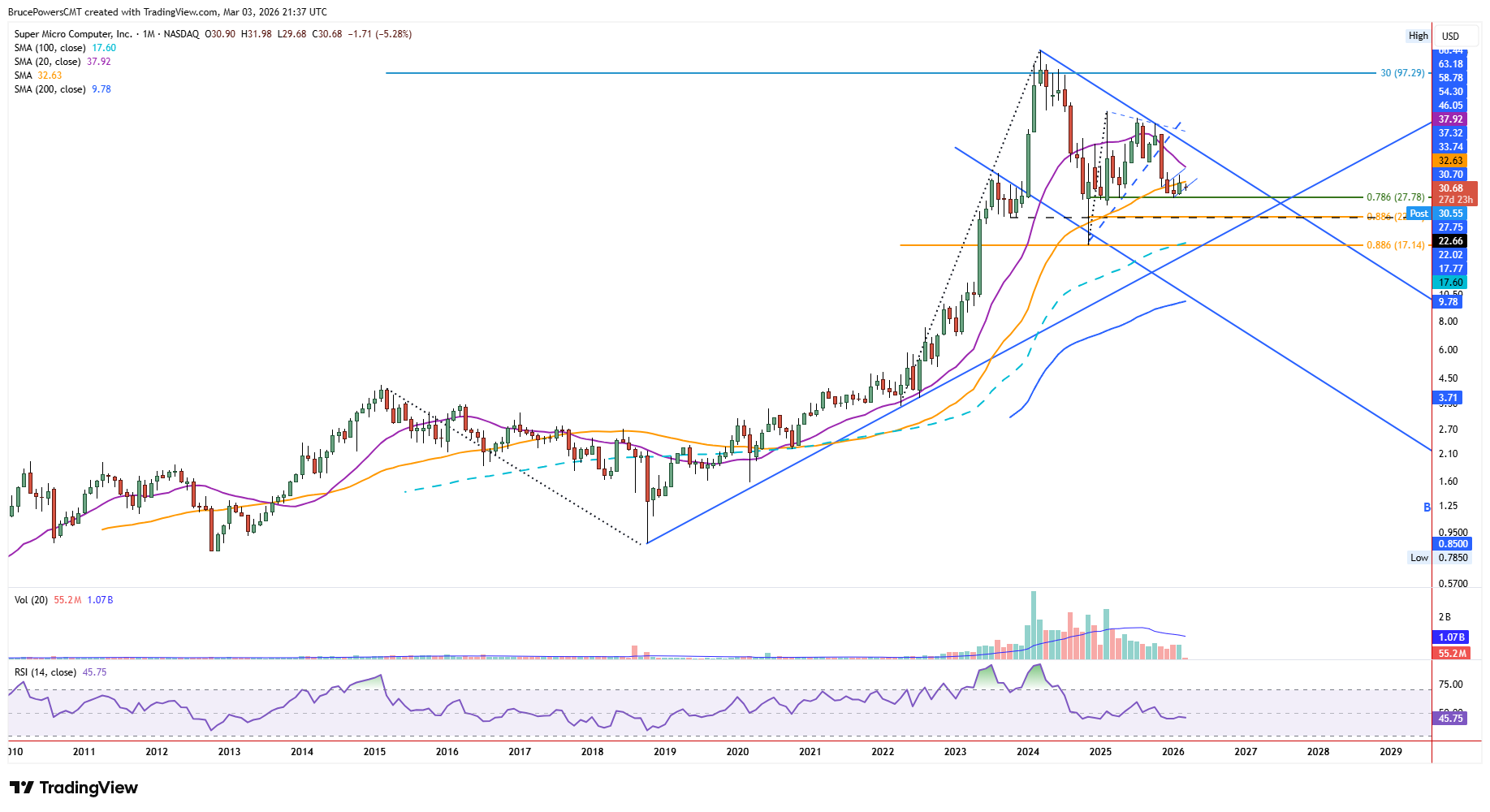The image size is (1490, 812).
Task: Click the 0.7850 low price value
Action: pyautogui.click(x=1453, y=558)
